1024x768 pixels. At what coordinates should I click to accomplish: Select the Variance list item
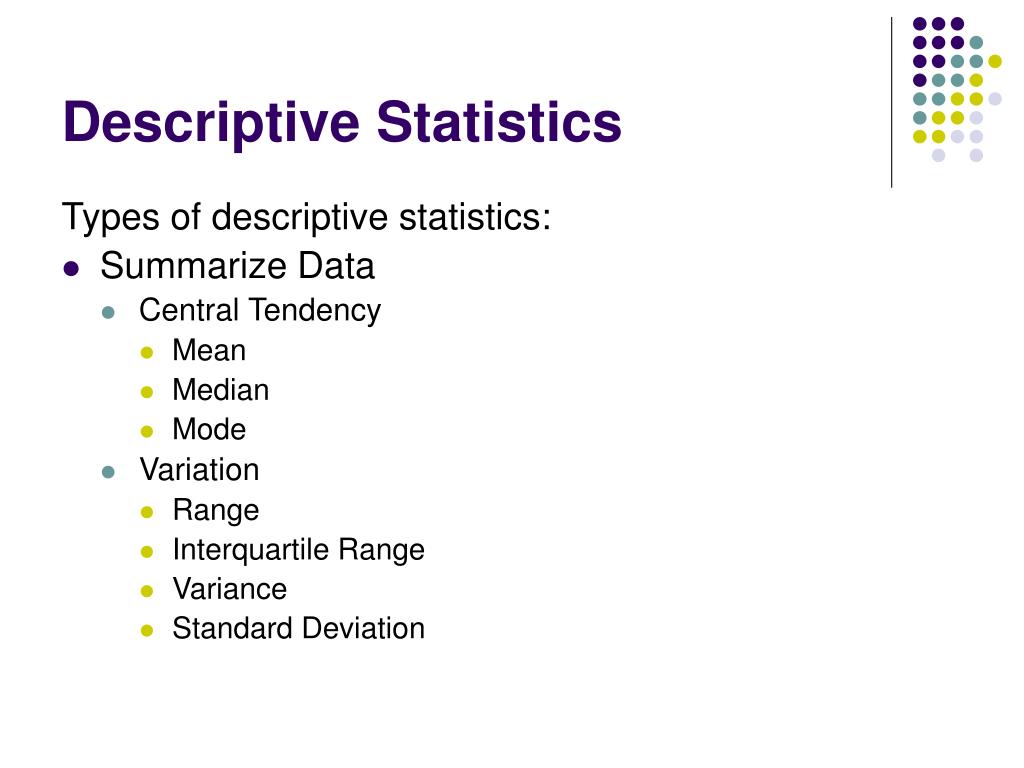click(x=230, y=589)
